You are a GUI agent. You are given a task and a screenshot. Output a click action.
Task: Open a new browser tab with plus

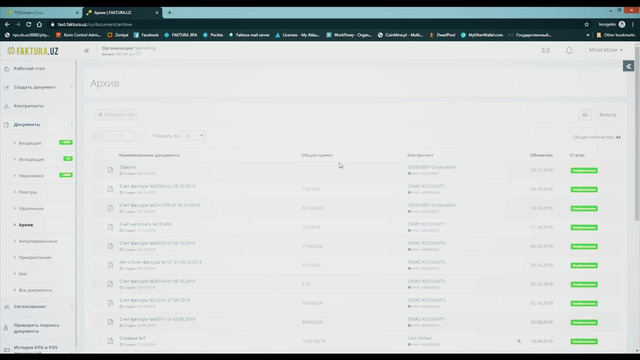(169, 13)
